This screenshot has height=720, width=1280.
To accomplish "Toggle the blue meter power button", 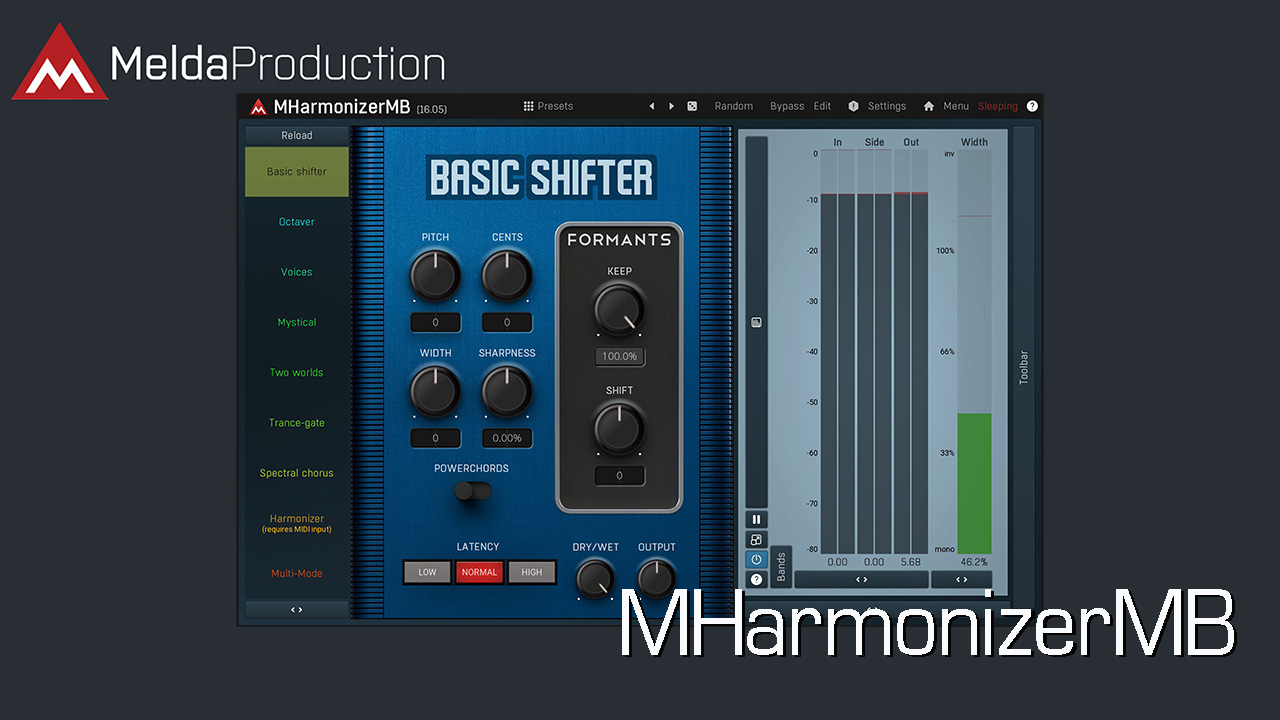I will point(756,559).
